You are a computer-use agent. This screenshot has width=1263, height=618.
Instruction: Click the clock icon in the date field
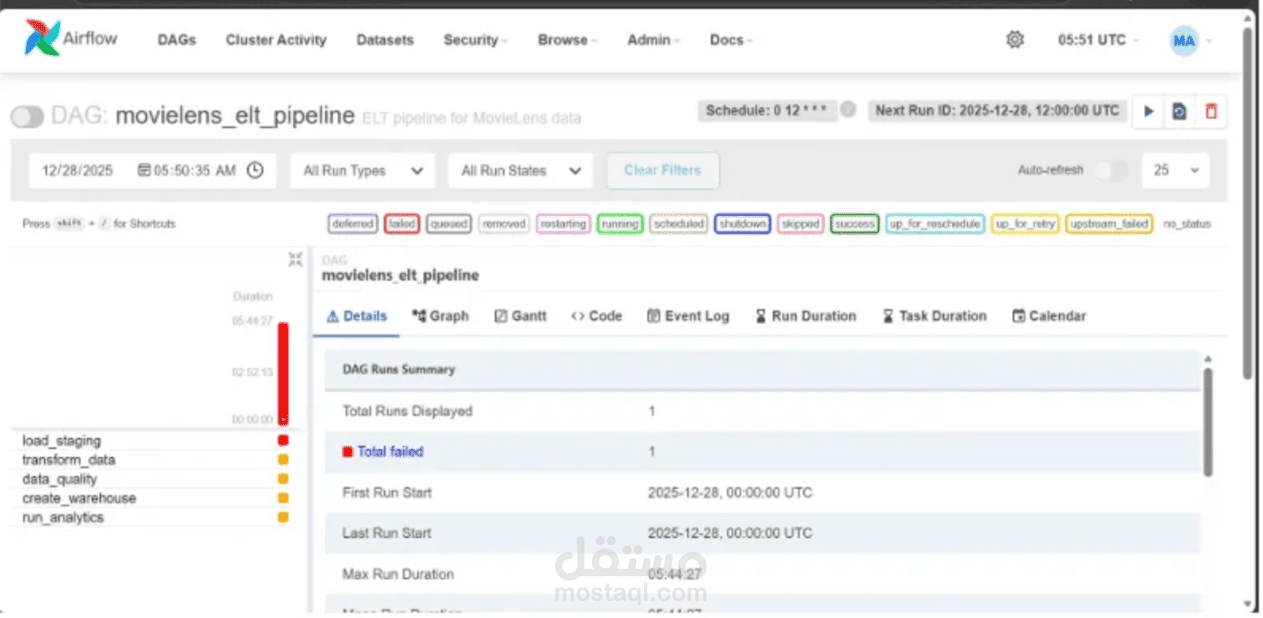point(255,170)
